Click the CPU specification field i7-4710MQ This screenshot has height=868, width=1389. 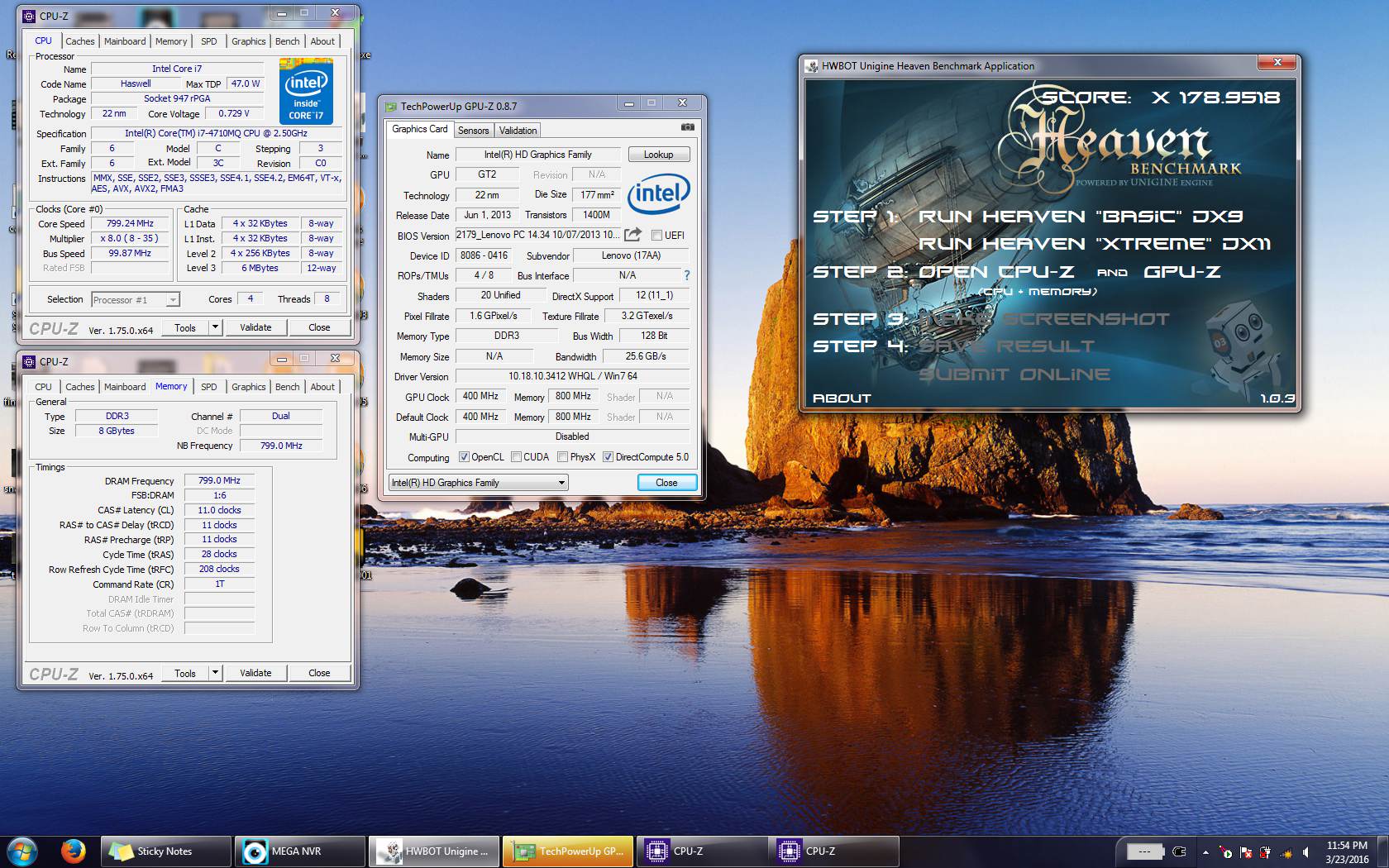[x=217, y=133]
